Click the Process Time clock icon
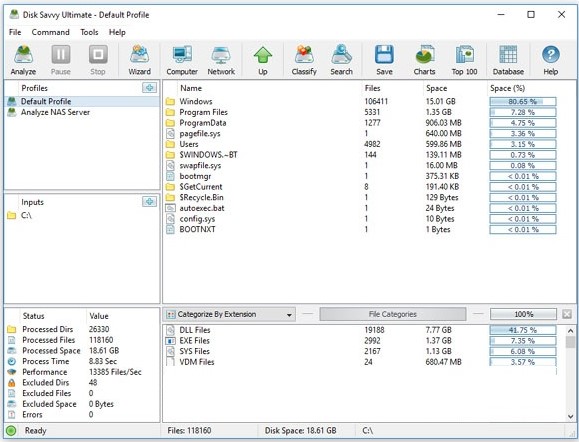The height and width of the screenshot is (442, 579). 12,361
